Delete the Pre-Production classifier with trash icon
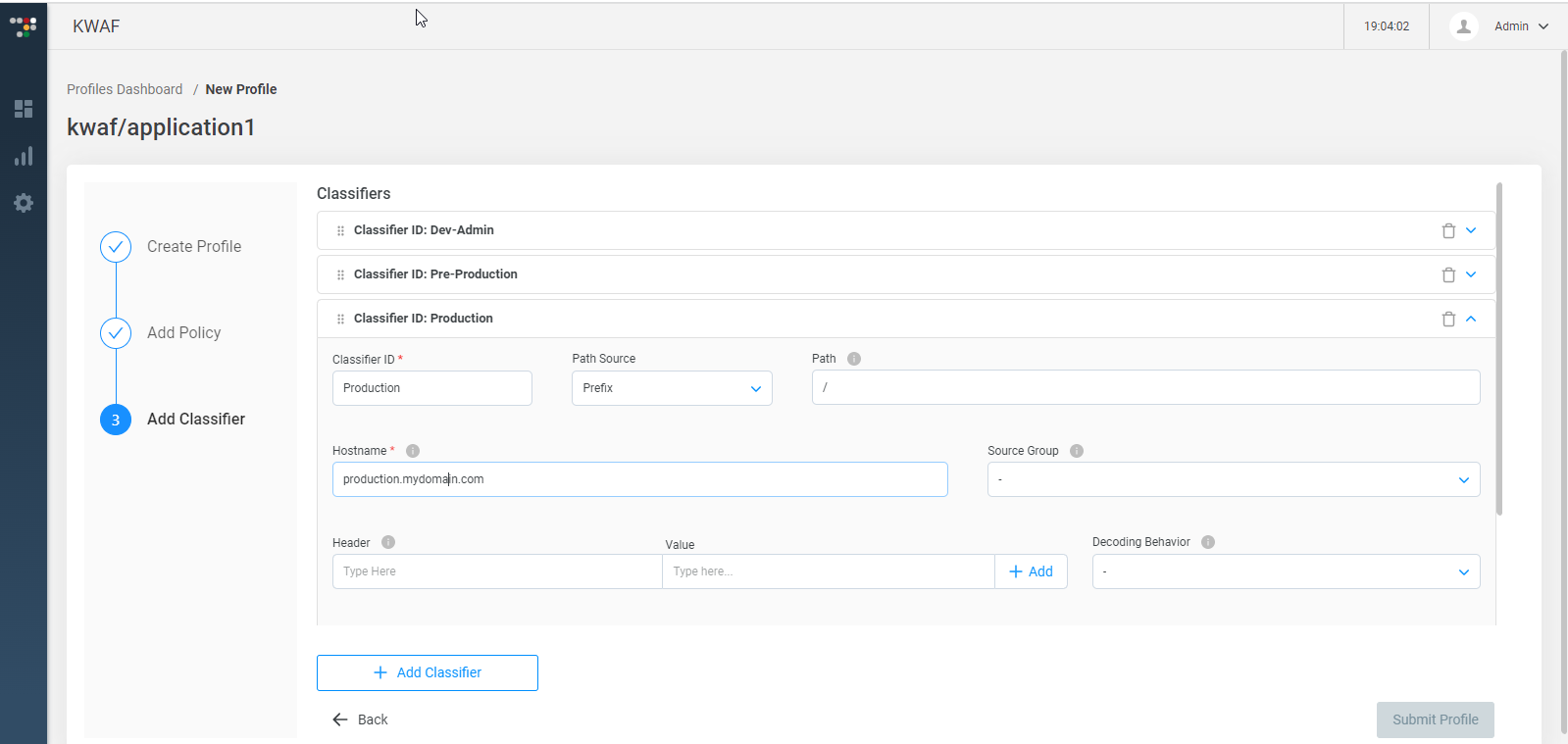This screenshot has width=1568, height=744. [x=1448, y=274]
